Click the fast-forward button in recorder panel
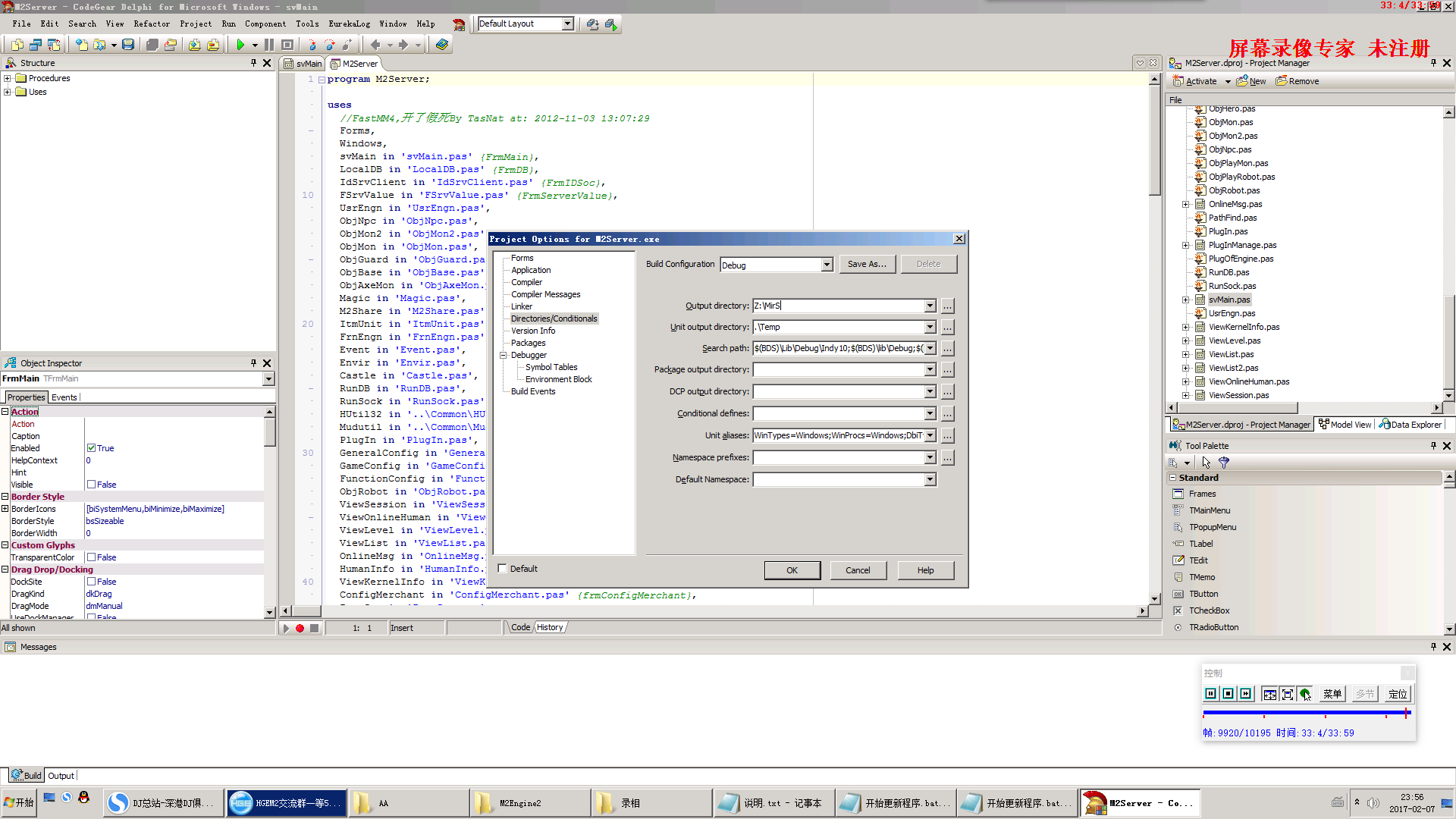This screenshot has width=1456, height=819. [1246, 693]
